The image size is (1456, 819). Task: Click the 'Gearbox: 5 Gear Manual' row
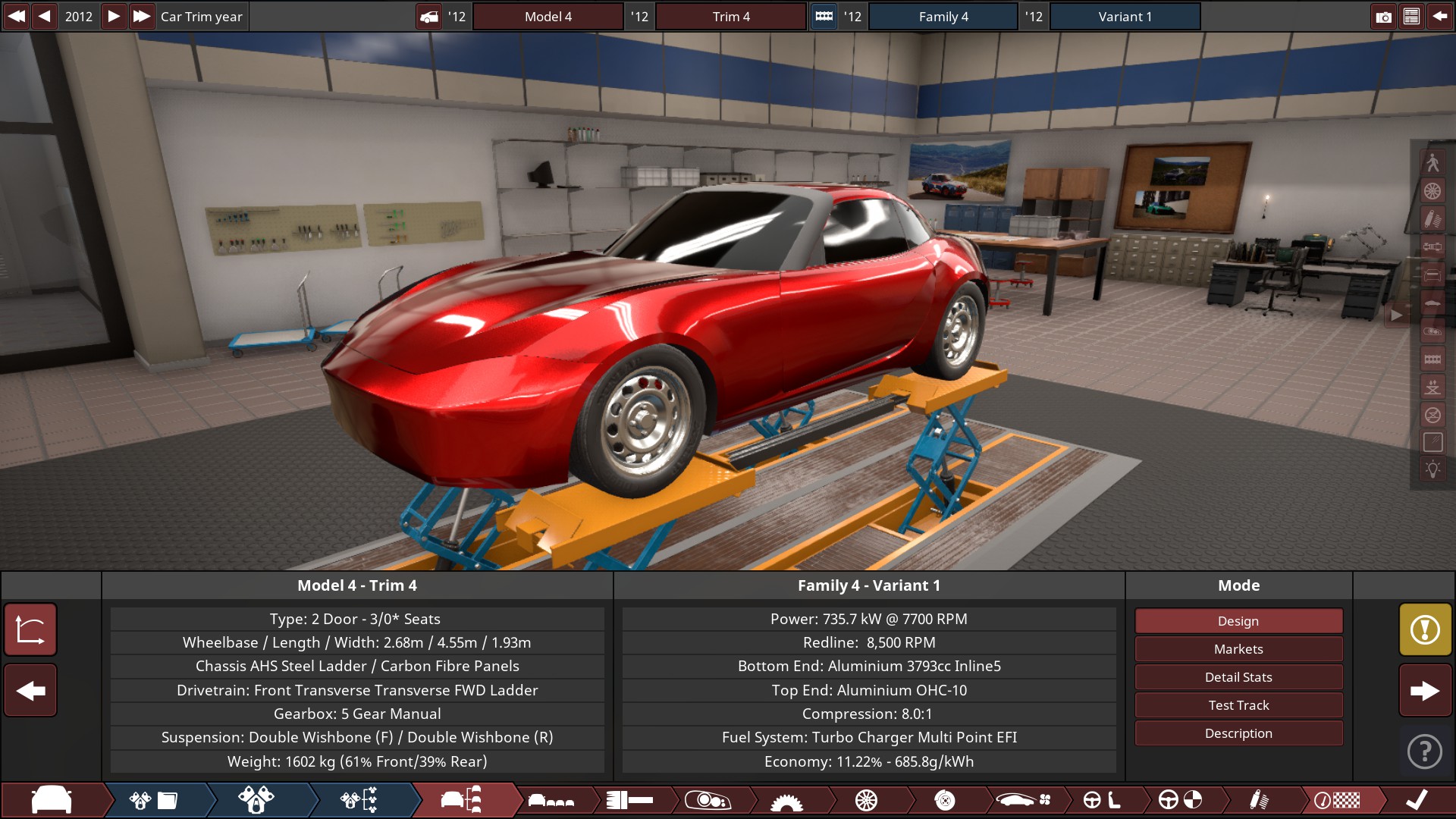tap(357, 714)
